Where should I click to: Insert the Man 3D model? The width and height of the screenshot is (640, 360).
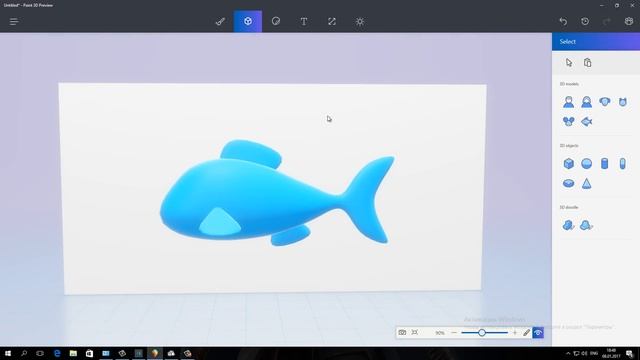569,102
